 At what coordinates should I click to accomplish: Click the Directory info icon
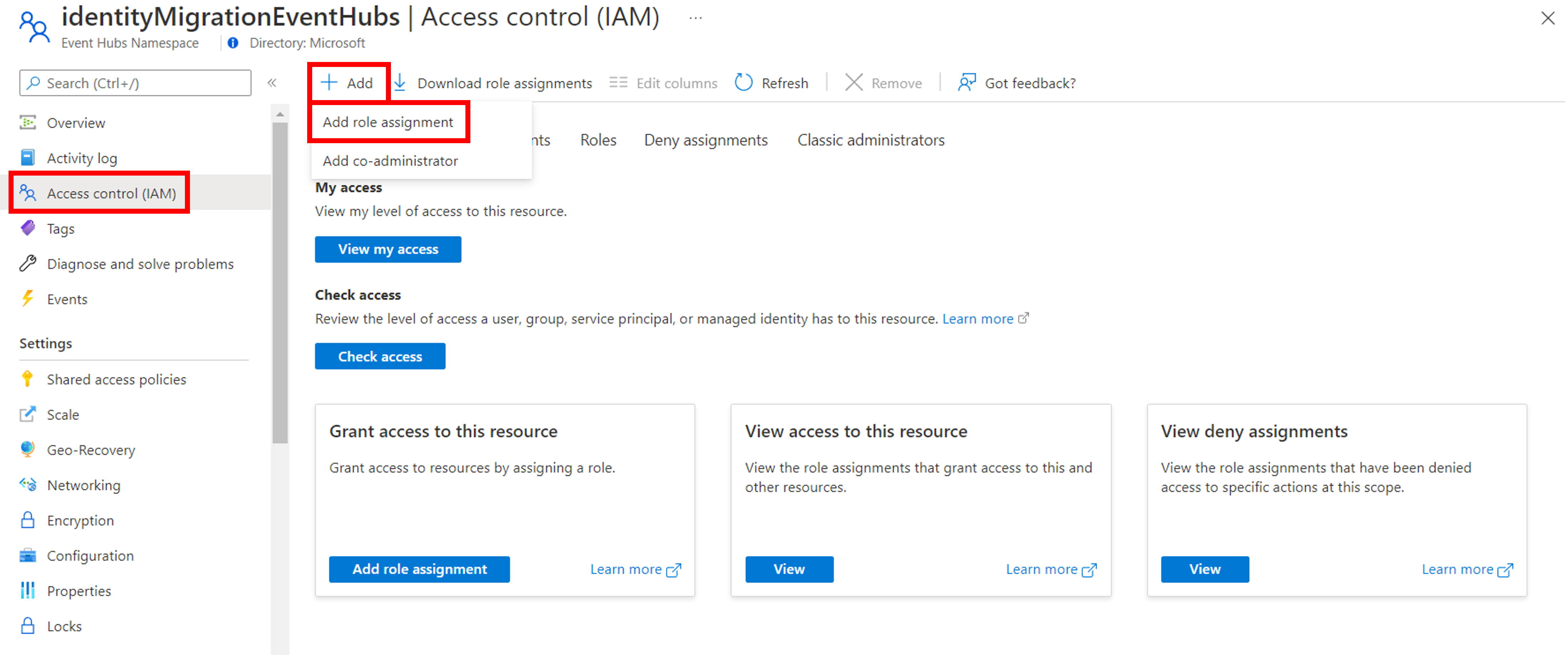coord(233,43)
